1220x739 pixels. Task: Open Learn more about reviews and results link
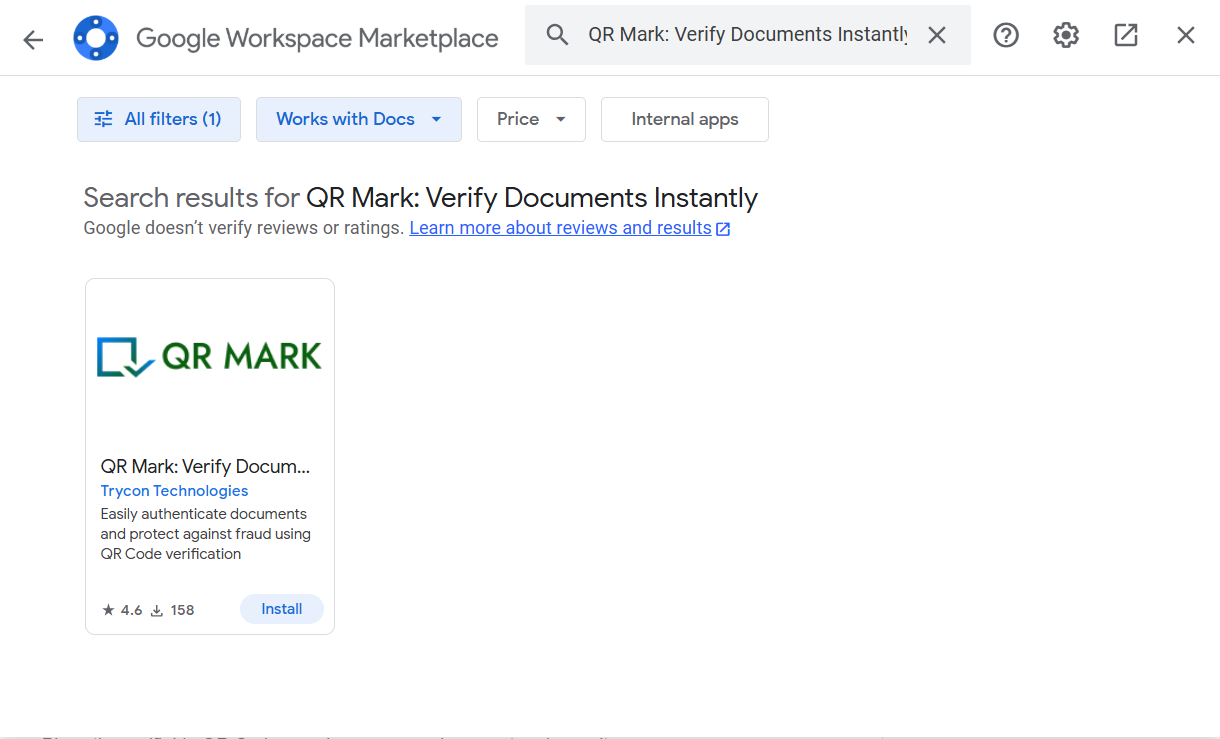pos(560,228)
